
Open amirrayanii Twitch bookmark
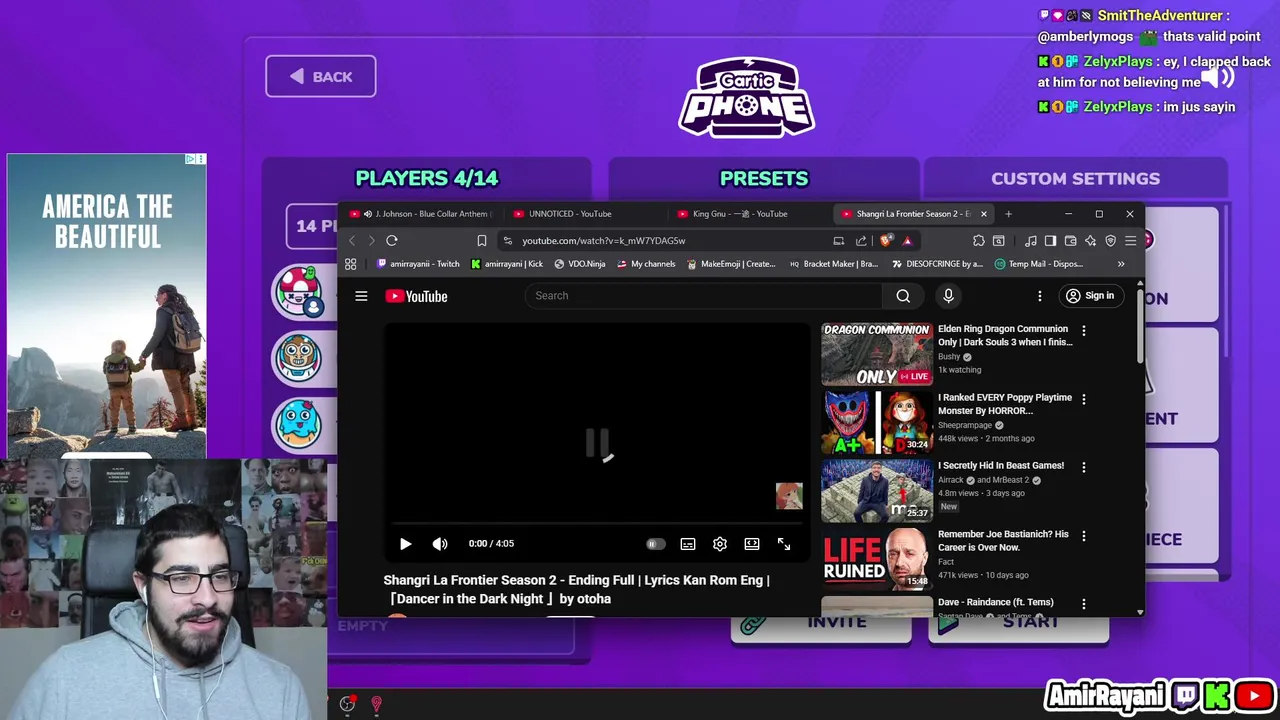(418, 264)
